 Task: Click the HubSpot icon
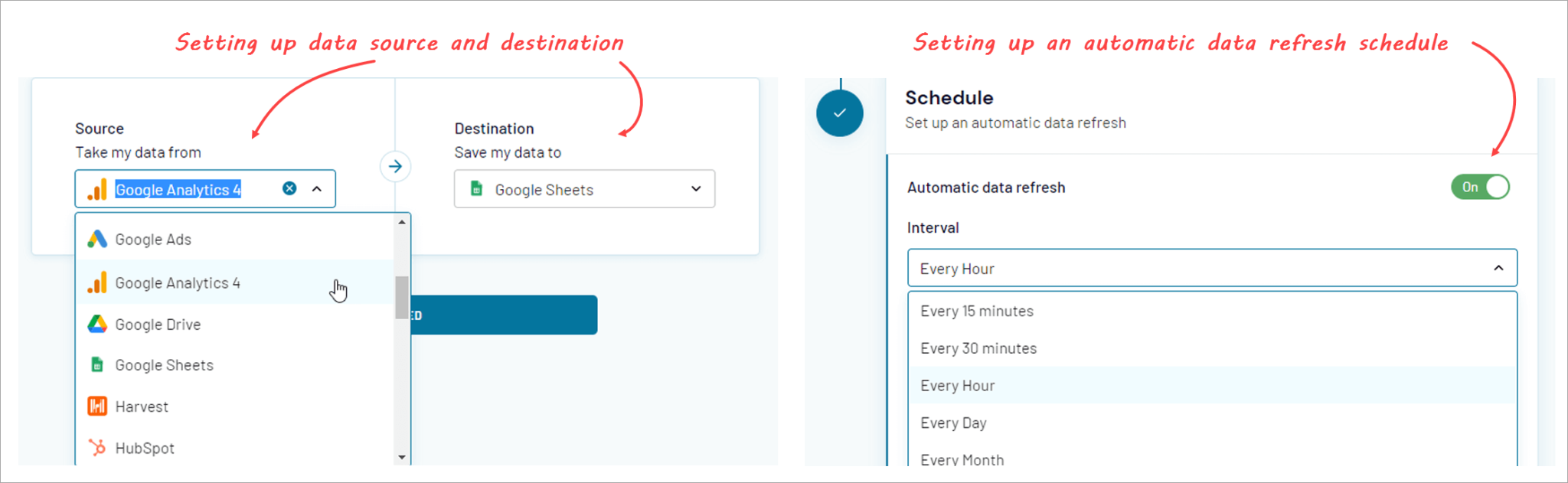click(97, 448)
